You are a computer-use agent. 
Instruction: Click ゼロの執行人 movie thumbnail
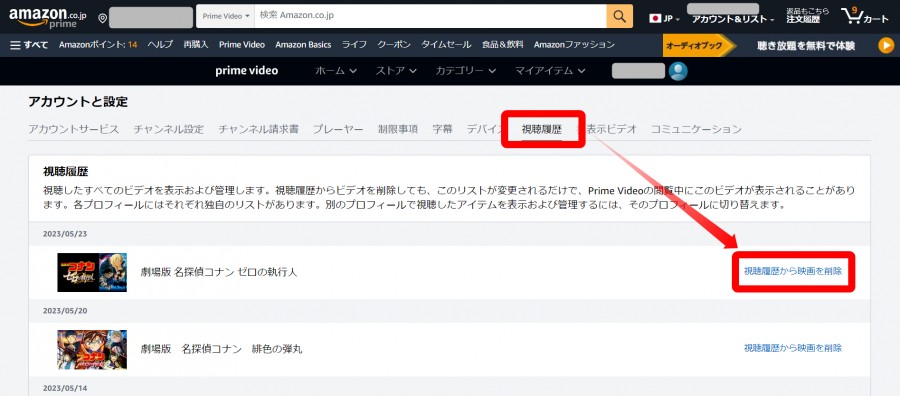pyautogui.click(x=92, y=272)
